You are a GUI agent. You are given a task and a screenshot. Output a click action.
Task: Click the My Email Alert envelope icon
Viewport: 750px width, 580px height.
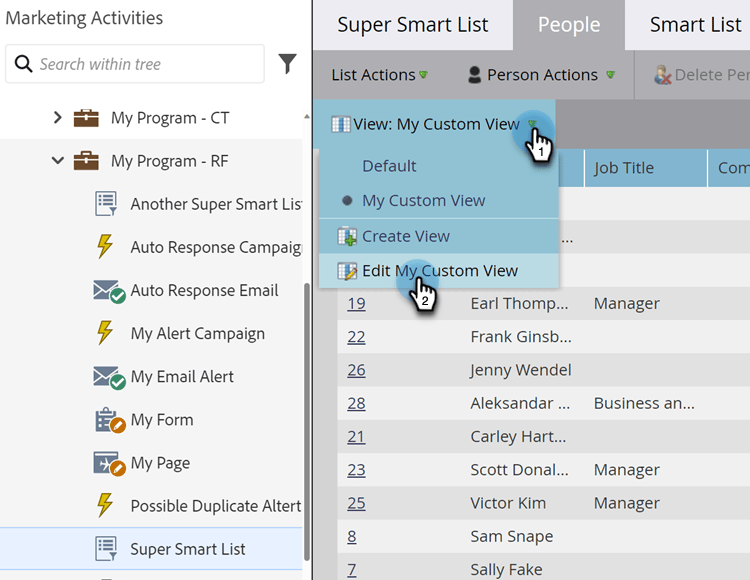coord(108,377)
